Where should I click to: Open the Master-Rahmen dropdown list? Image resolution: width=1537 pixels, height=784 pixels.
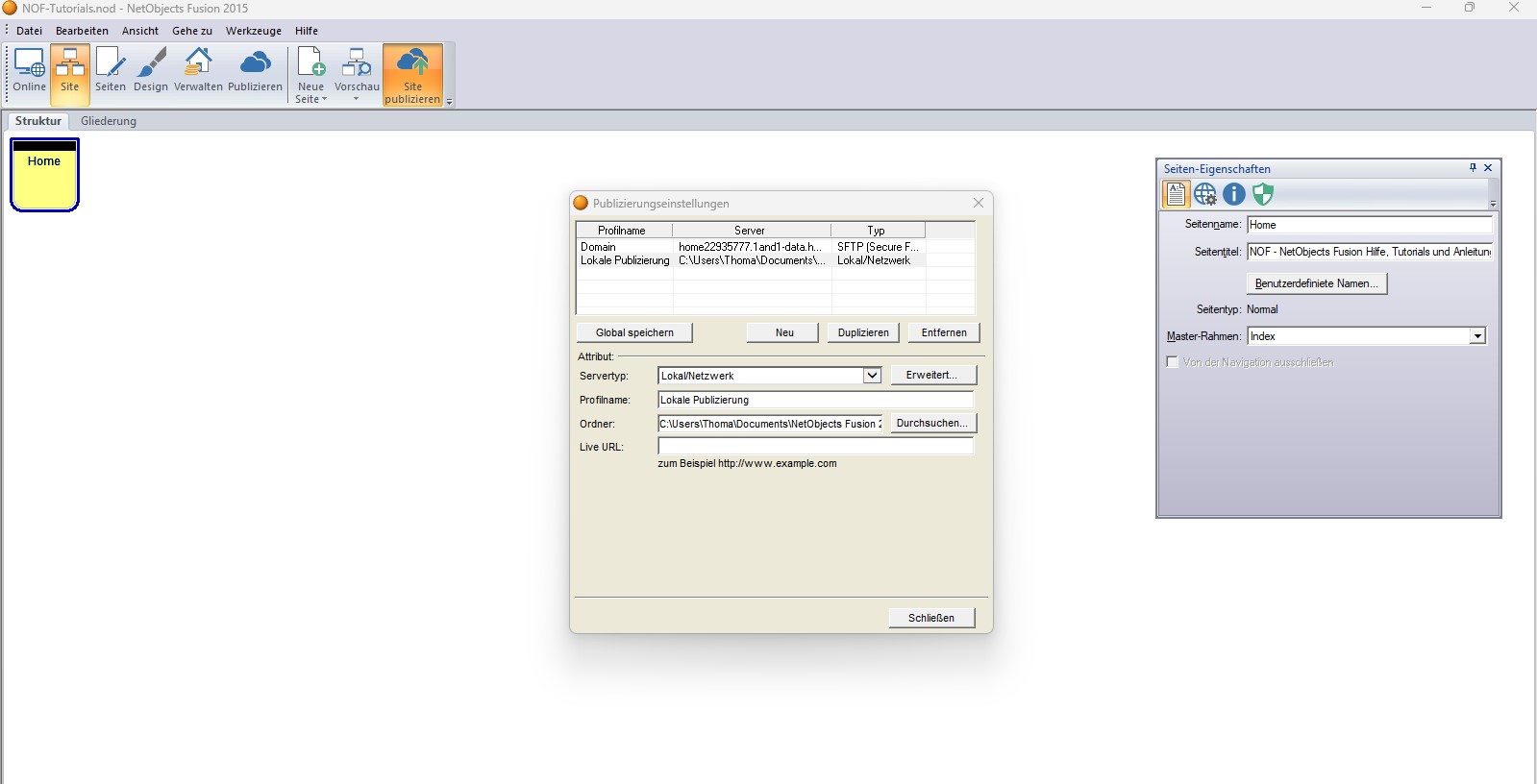(x=1476, y=336)
